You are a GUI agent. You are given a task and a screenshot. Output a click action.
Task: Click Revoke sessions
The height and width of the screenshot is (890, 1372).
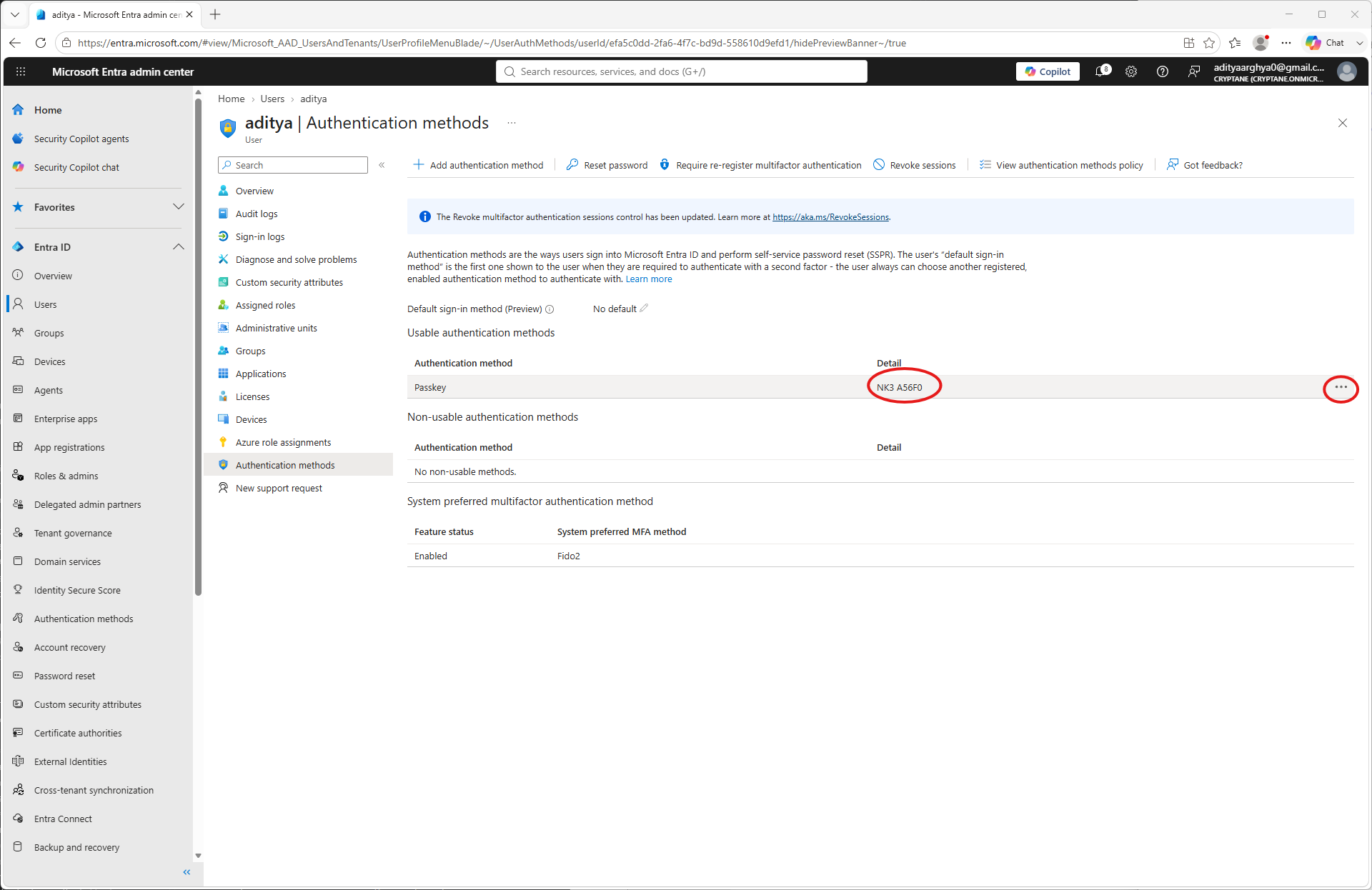tap(915, 165)
